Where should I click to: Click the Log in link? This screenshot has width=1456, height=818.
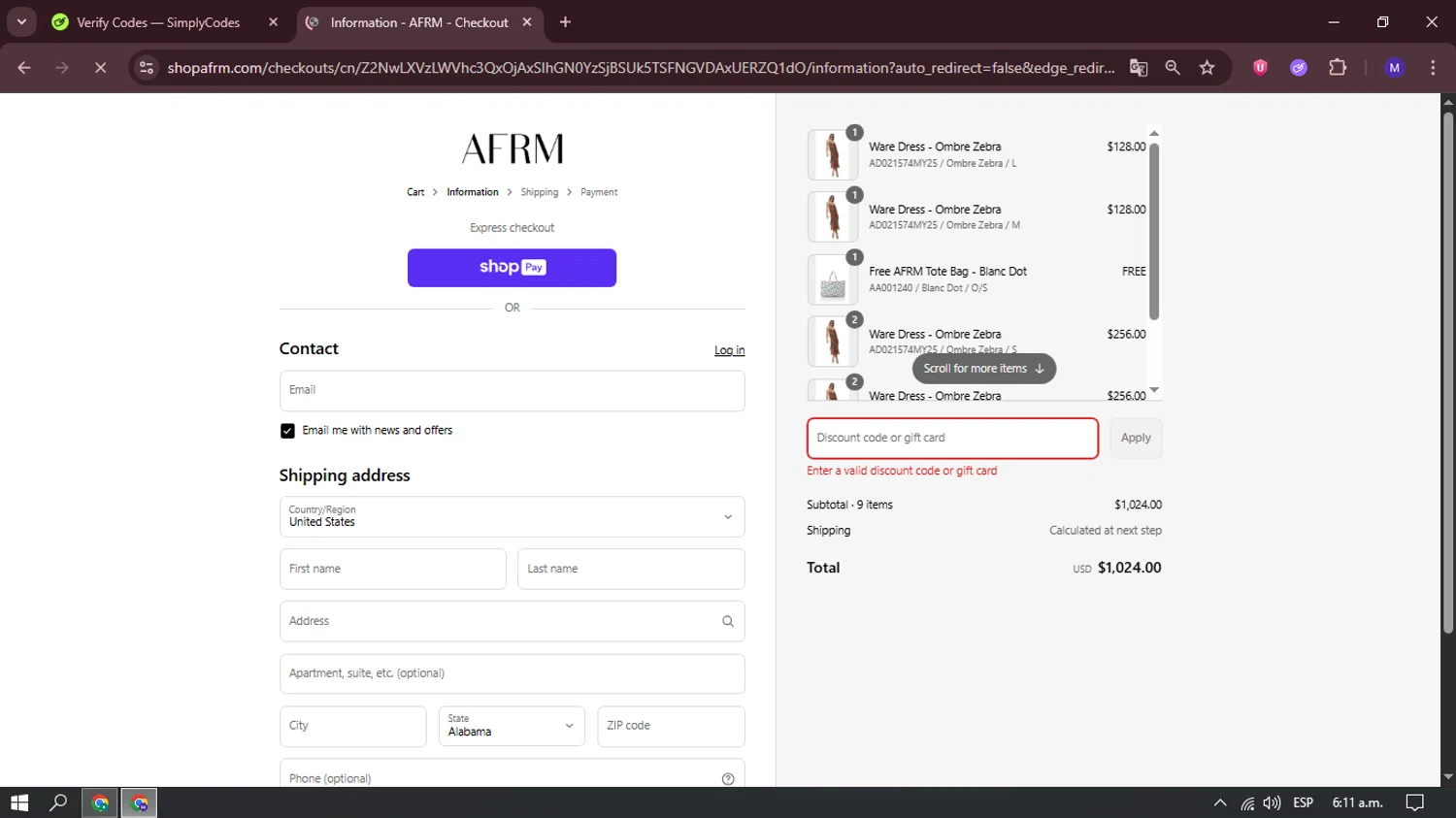pos(730,350)
